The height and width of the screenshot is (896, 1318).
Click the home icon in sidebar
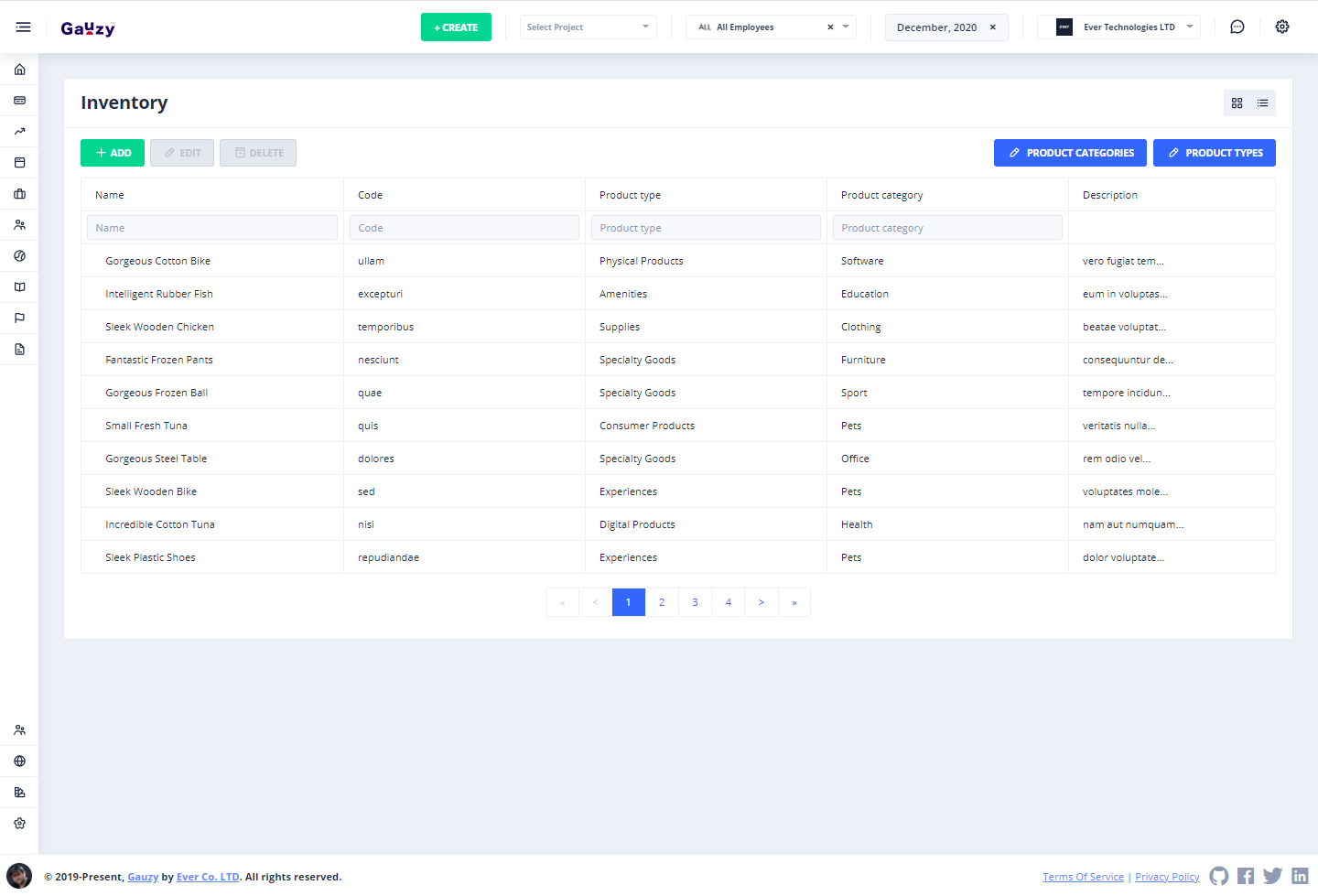pyautogui.click(x=19, y=70)
